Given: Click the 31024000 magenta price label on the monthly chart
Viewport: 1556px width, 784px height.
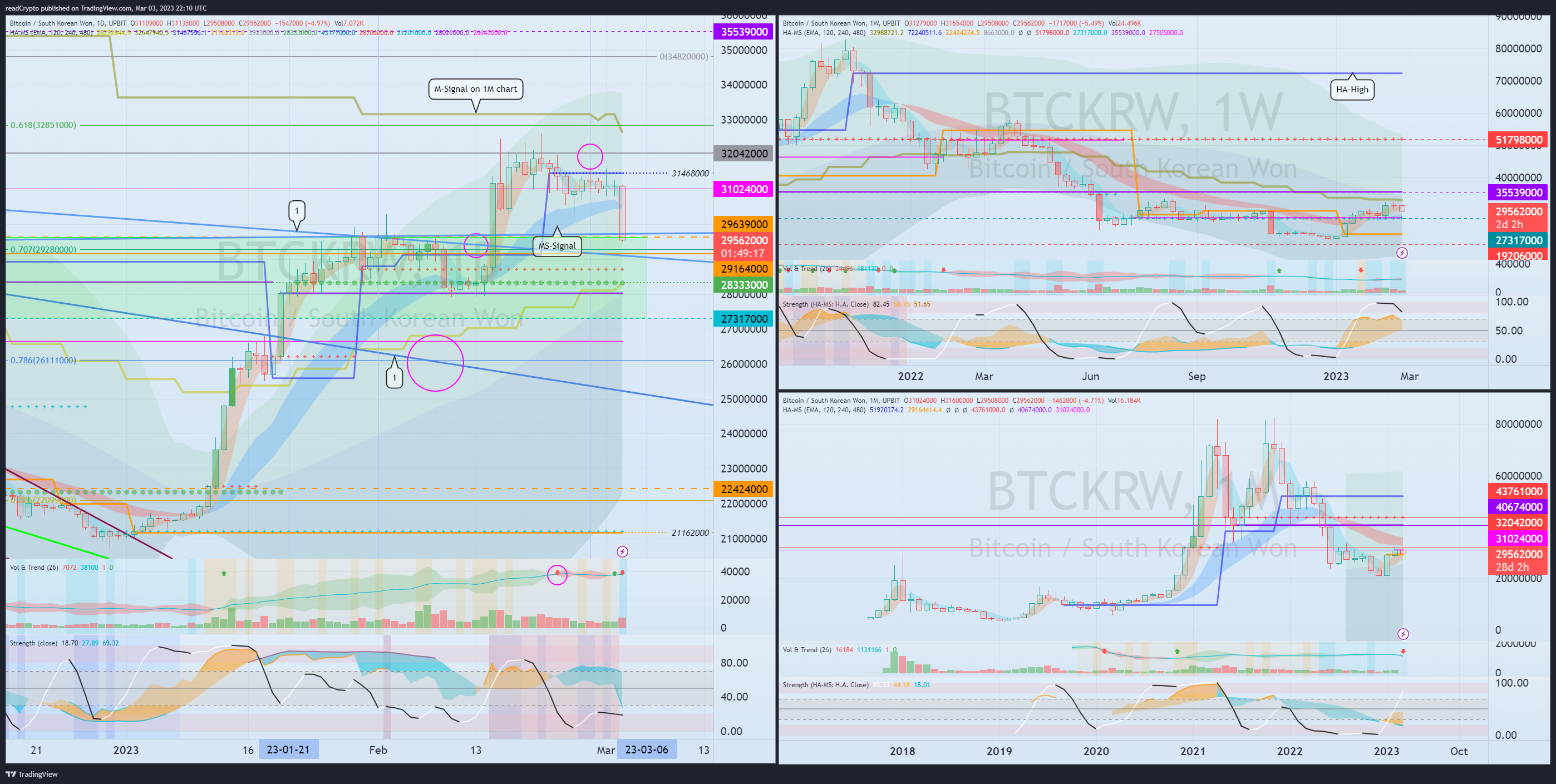Looking at the screenshot, I should tap(1518, 538).
